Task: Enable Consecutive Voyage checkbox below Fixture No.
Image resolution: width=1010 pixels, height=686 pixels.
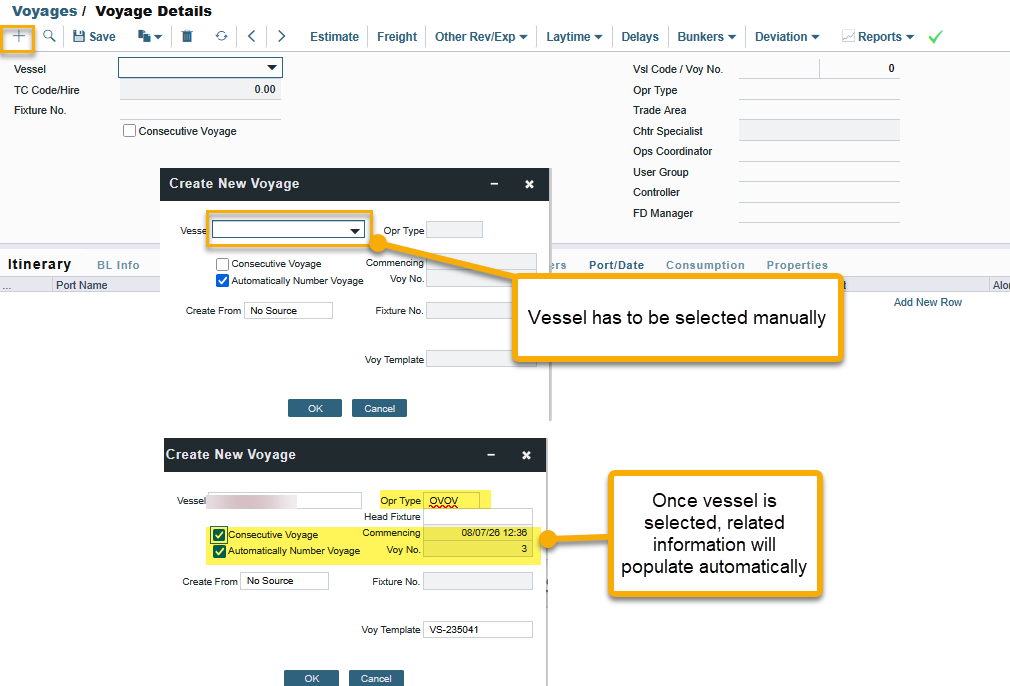Action: pyautogui.click(x=130, y=131)
